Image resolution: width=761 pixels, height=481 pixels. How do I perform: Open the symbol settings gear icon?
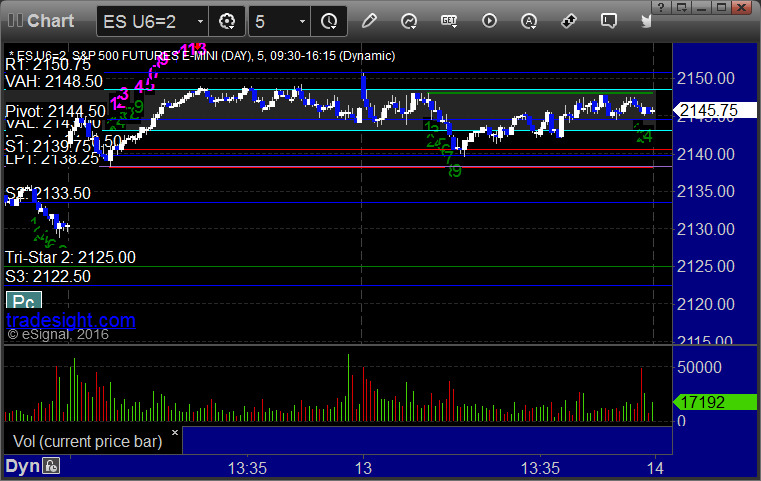pos(227,21)
